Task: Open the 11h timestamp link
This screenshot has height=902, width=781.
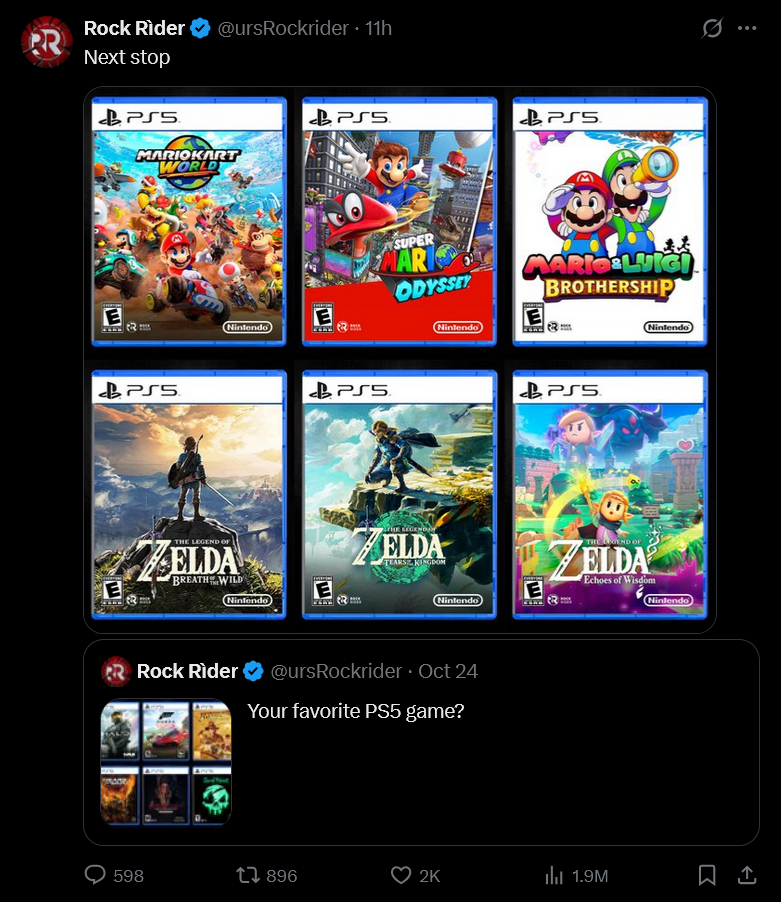Action: coord(378,28)
